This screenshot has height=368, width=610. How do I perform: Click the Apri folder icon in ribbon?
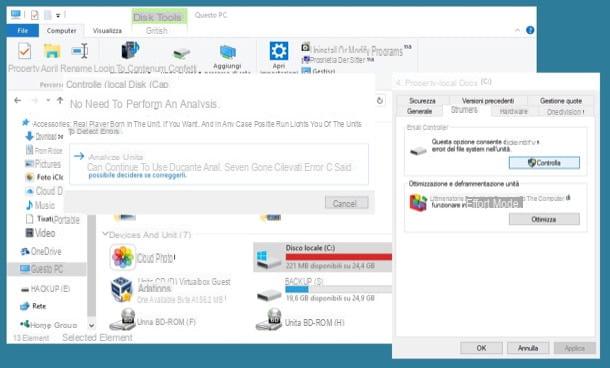click(52, 51)
